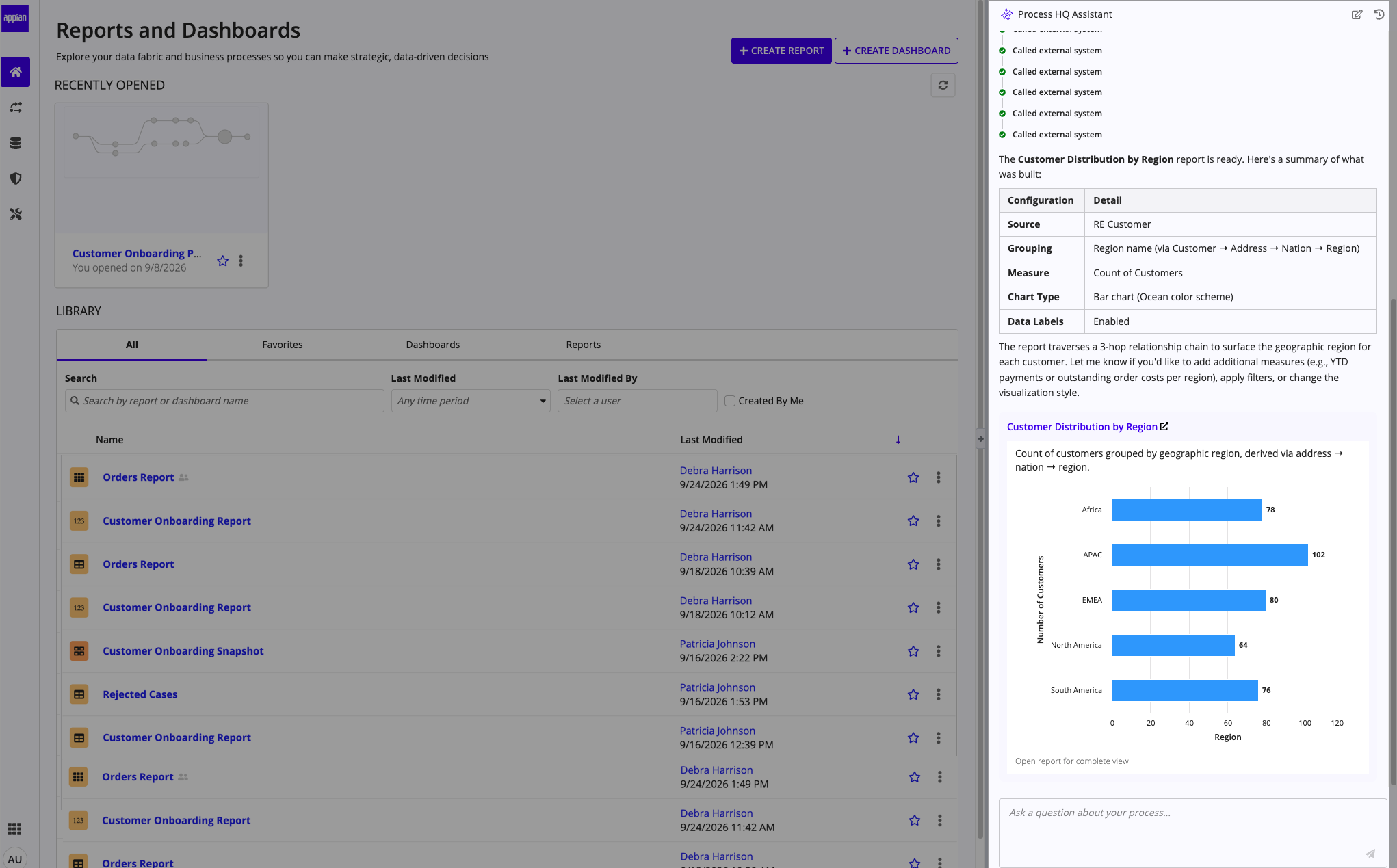Screen dimensions: 1397x868
Task: Favorite the Customer Onboarding P... recent card
Action: (x=222, y=261)
